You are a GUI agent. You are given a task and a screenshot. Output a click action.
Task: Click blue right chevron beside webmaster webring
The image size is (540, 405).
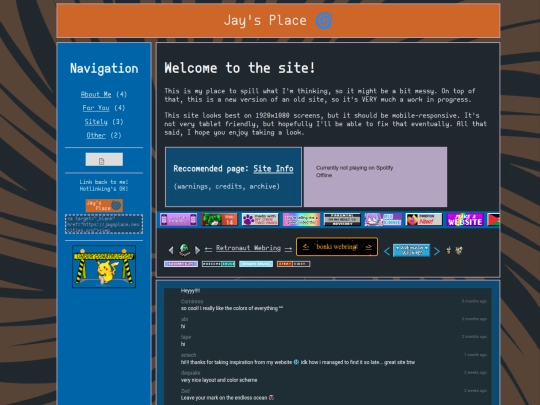(437, 251)
